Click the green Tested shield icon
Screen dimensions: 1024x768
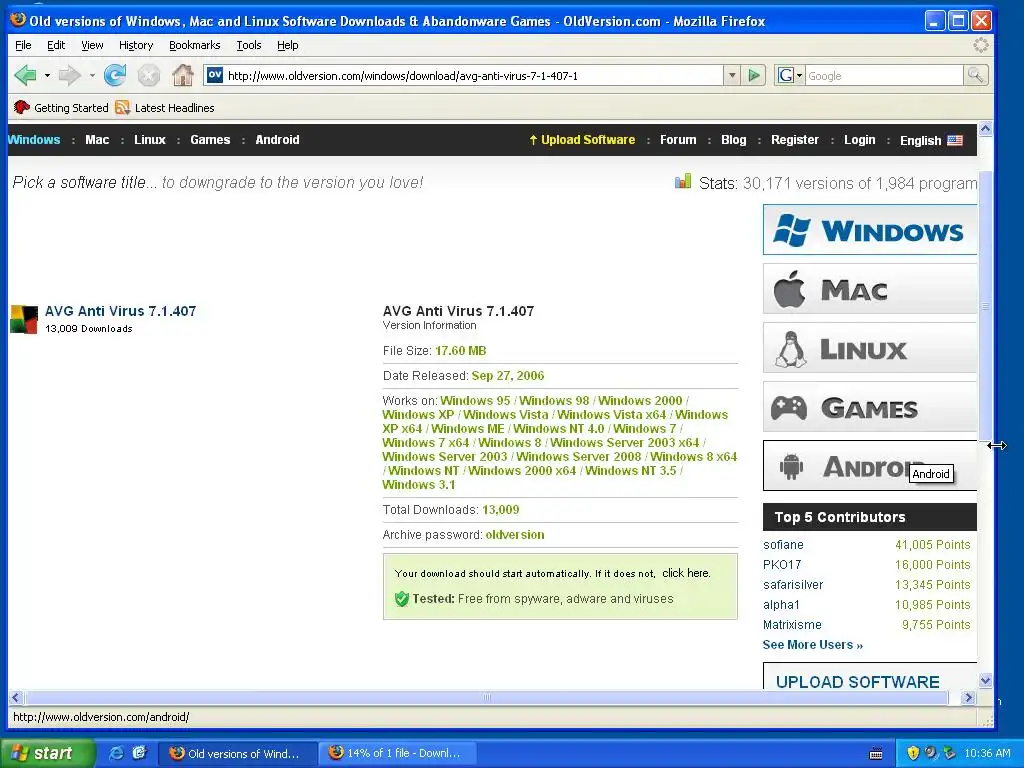(x=402, y=598)
